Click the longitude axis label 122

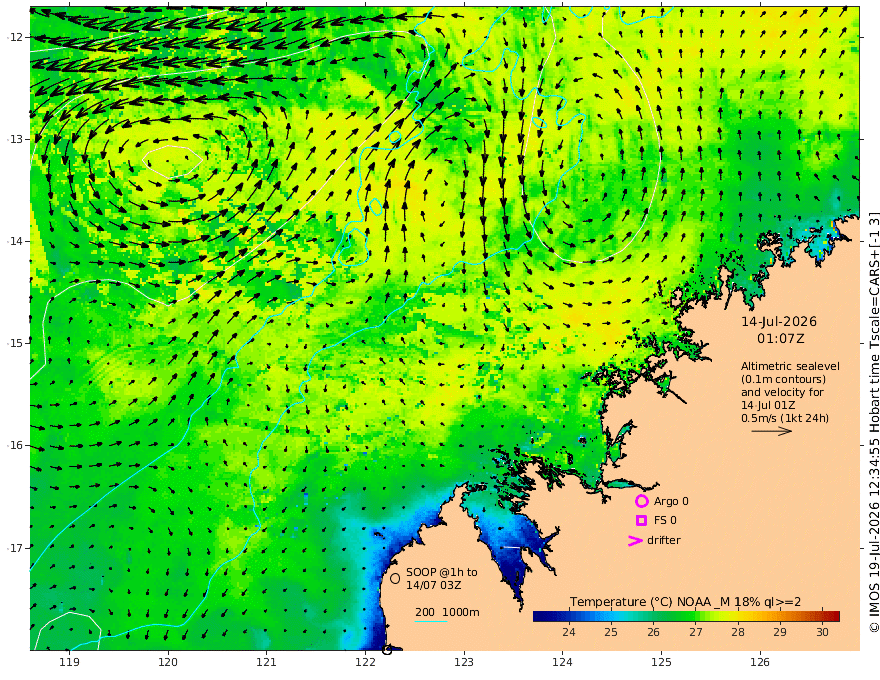coord(365,662)
